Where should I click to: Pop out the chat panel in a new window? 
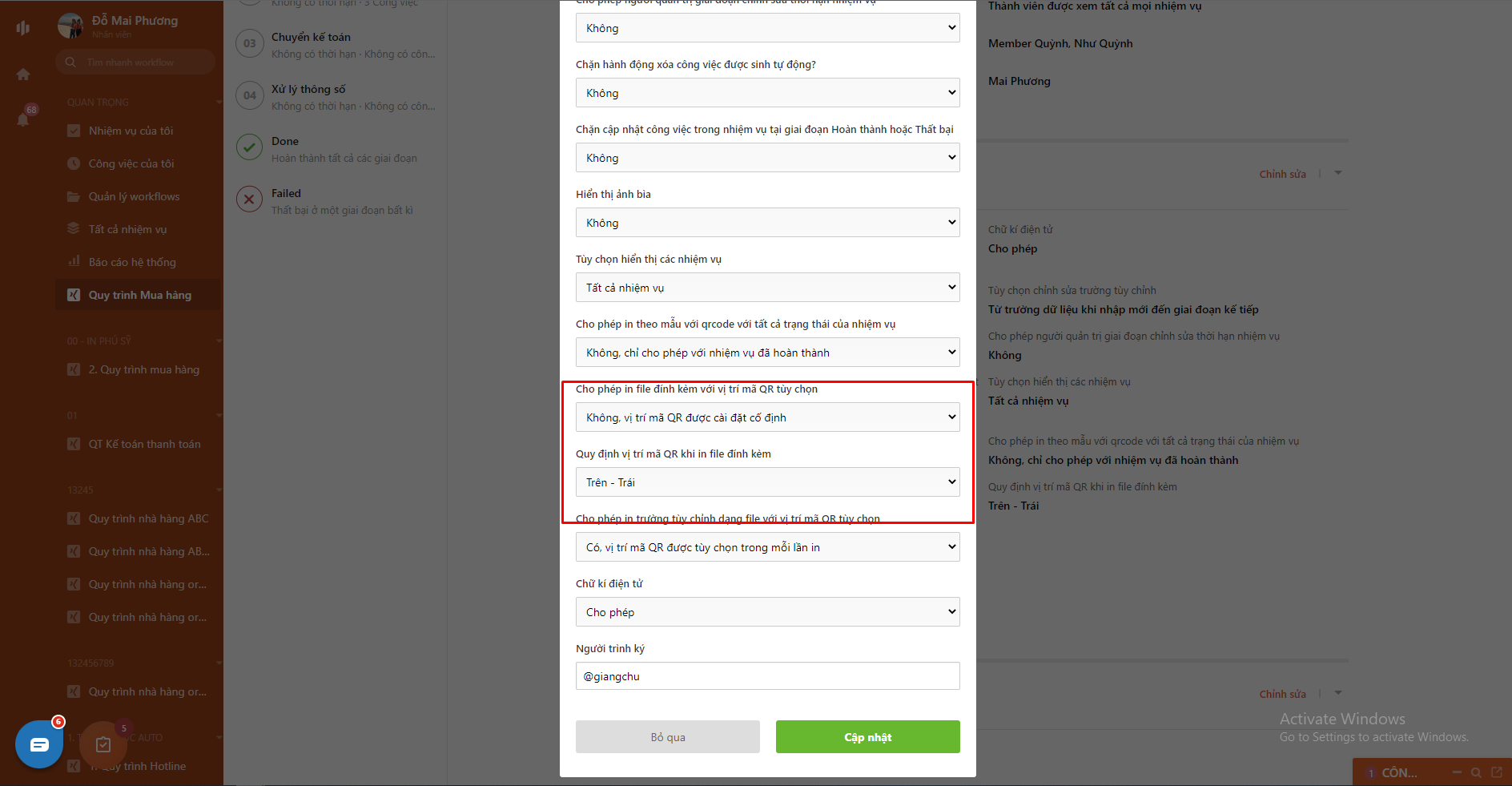tap(1496, 772)
